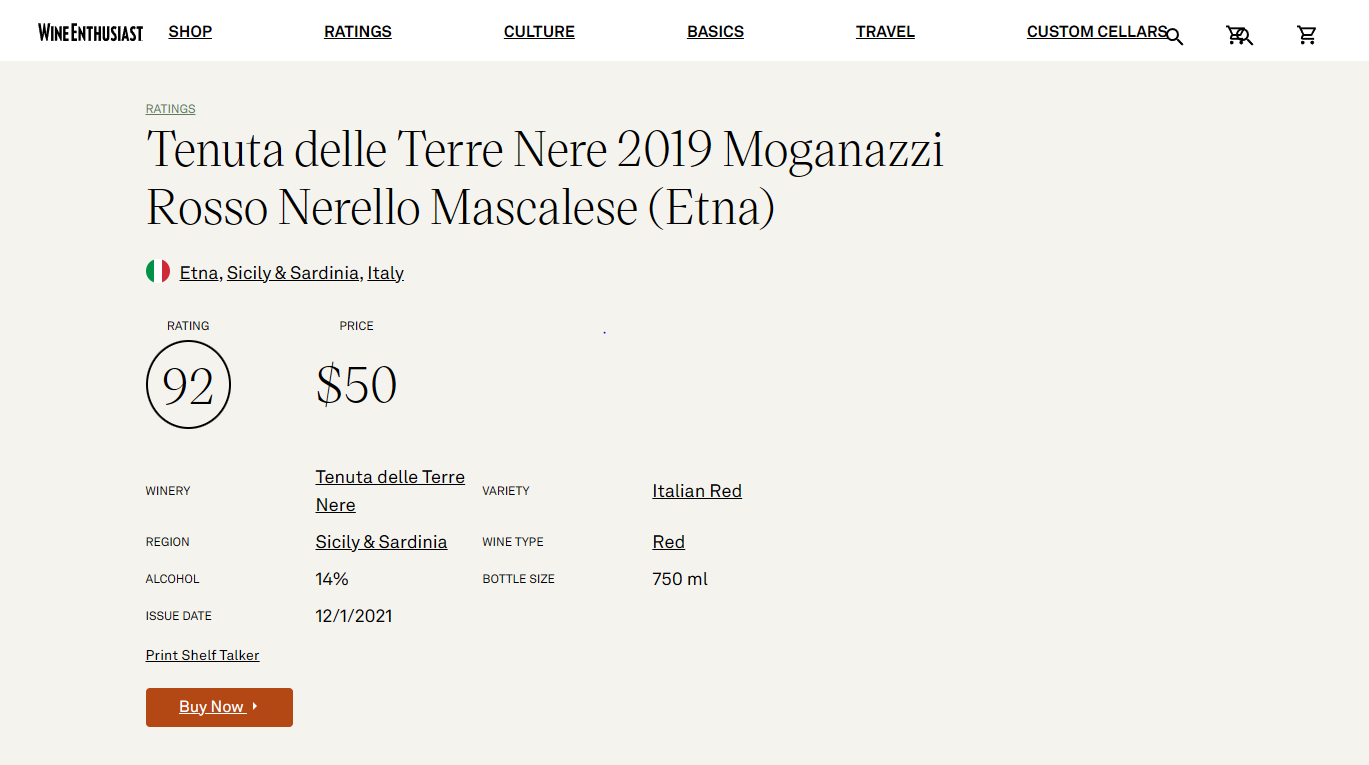Screen dimensions: 1369x765
Task: Click the 92 rating circle
Action: pos(188,385)
